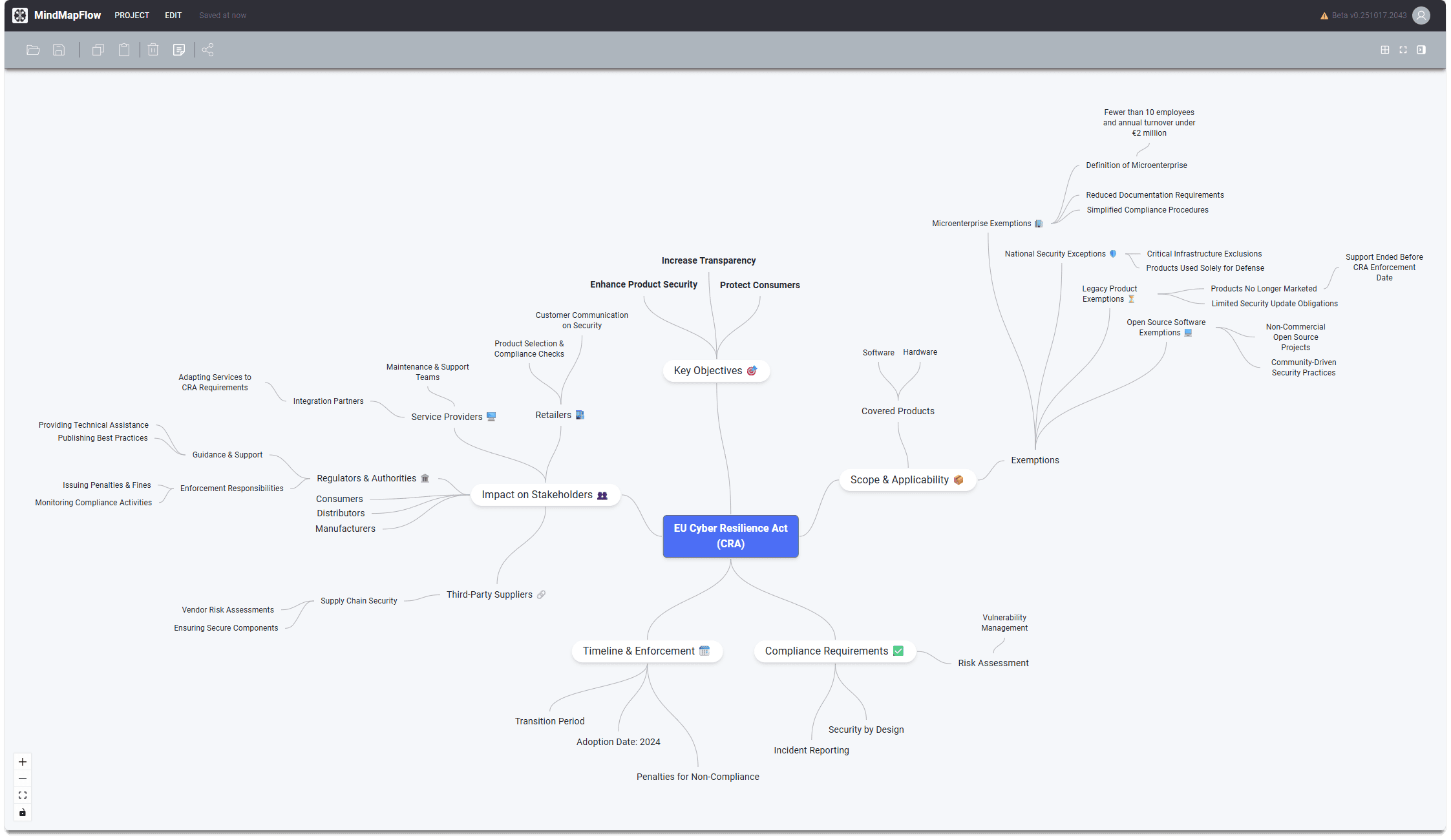Zoom in using the plus button
This screenshot has width=1451, height=840.
23,762
